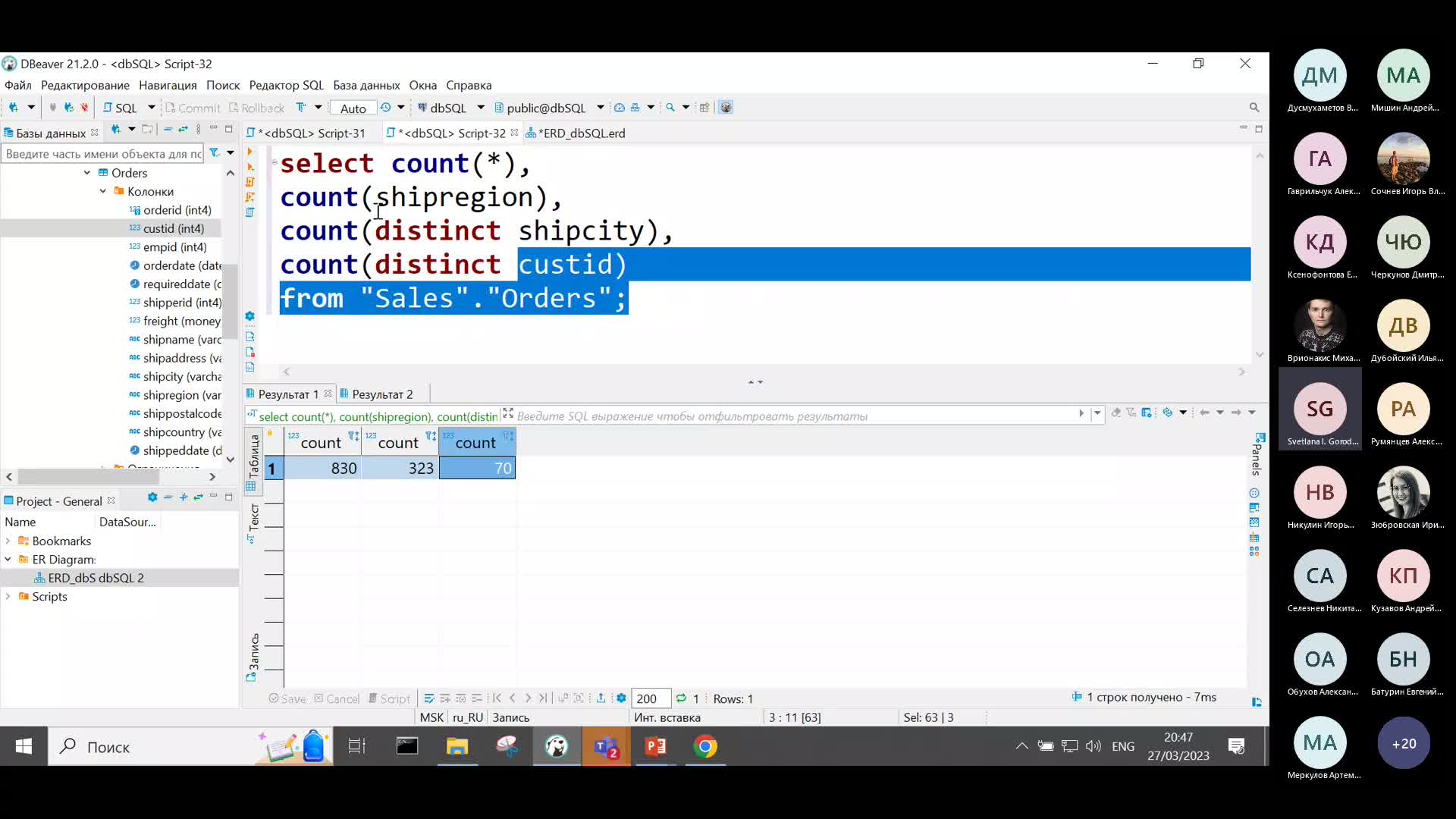
Task: Select the cell with value 70
Action: click(x=477, y=469)
